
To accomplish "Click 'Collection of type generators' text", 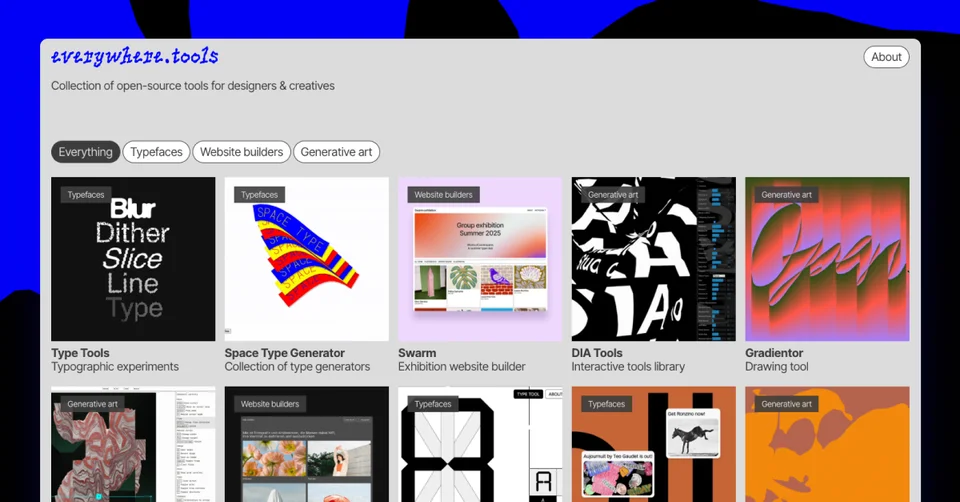I will pyautogui.click(x=297, y=367).
